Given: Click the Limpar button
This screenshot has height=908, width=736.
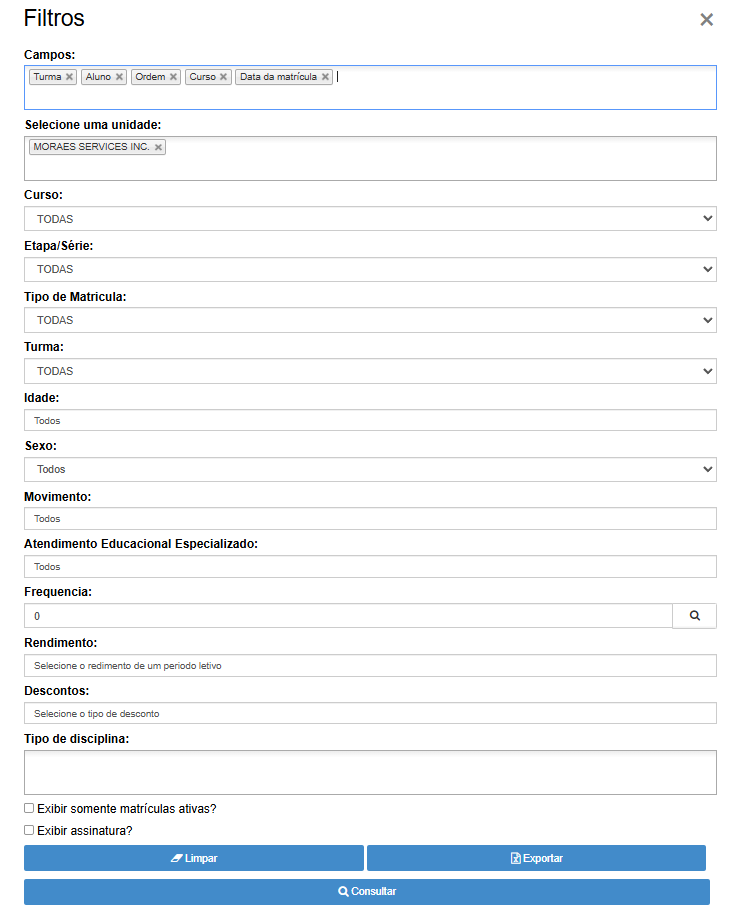Looking at the screenshot, I should pyautogui.click(x=194, y=858).
